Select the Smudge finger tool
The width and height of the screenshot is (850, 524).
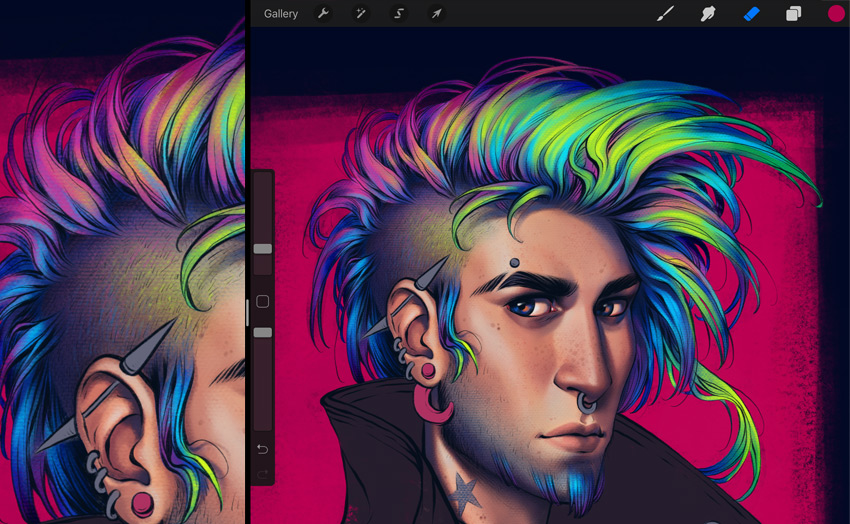coord(707,14)
